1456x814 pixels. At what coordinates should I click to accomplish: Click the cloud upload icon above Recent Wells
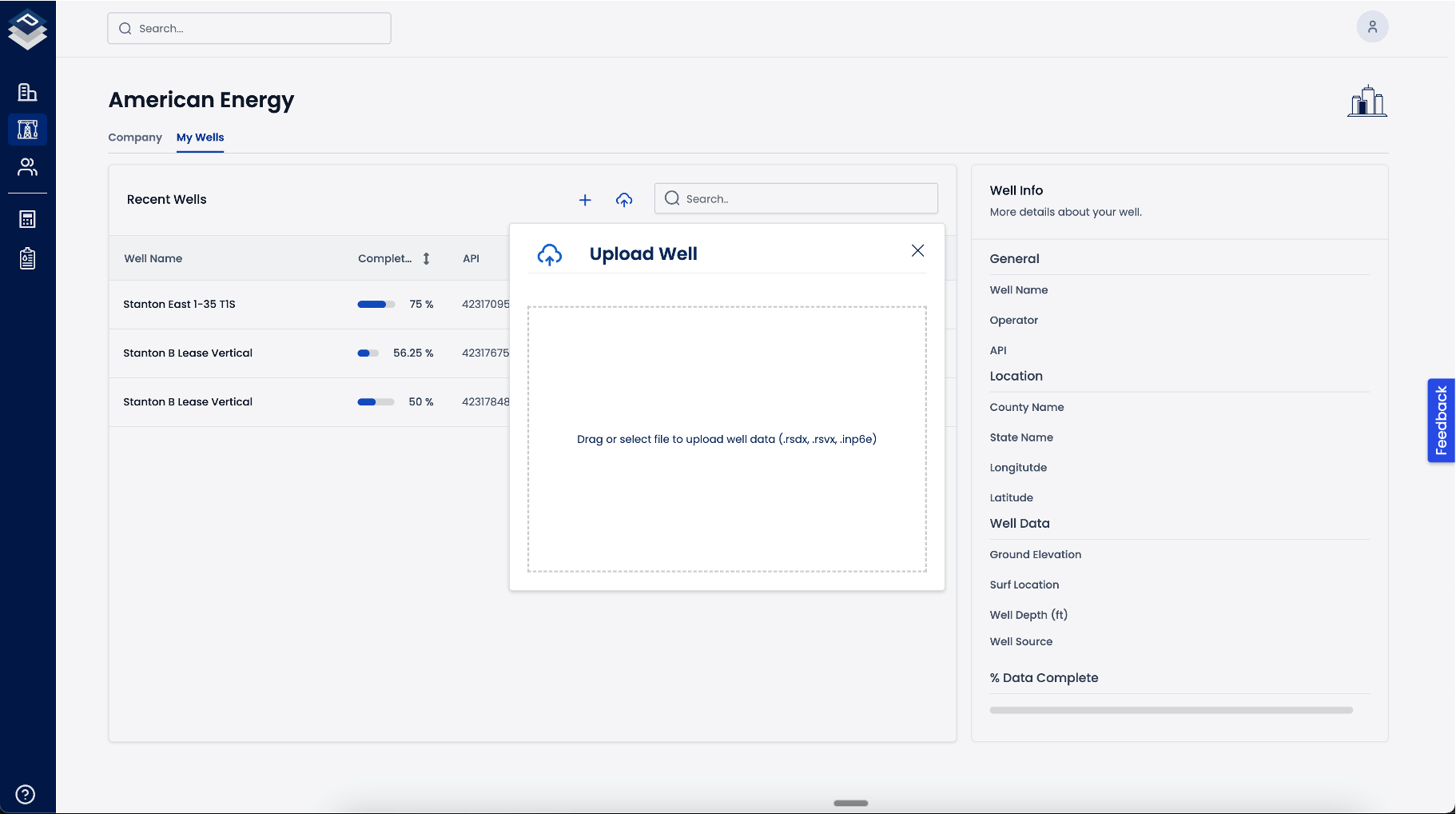coord(624,200)
